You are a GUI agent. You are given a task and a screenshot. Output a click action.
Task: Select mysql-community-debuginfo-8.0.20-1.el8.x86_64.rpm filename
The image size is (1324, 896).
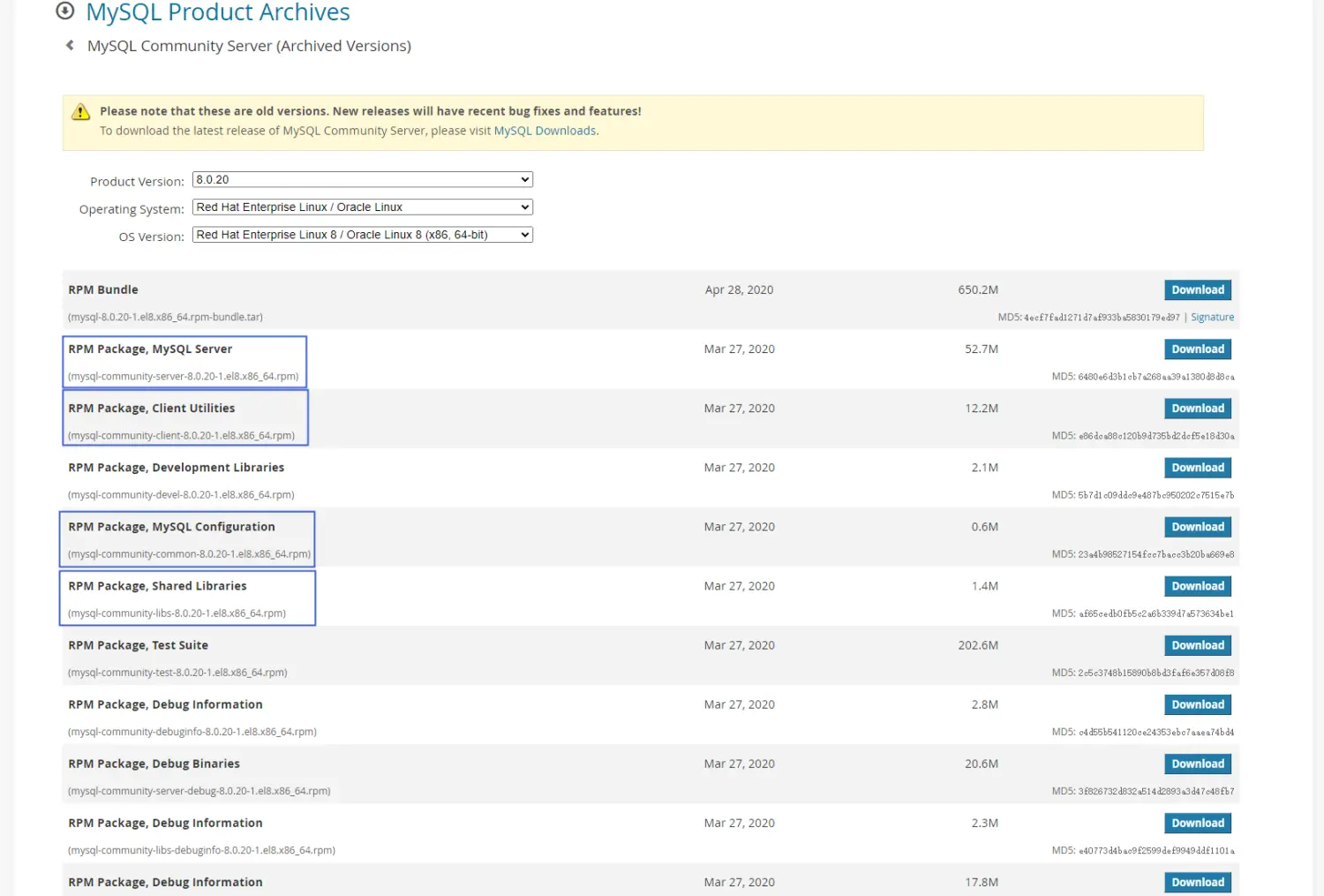point(192,731)
